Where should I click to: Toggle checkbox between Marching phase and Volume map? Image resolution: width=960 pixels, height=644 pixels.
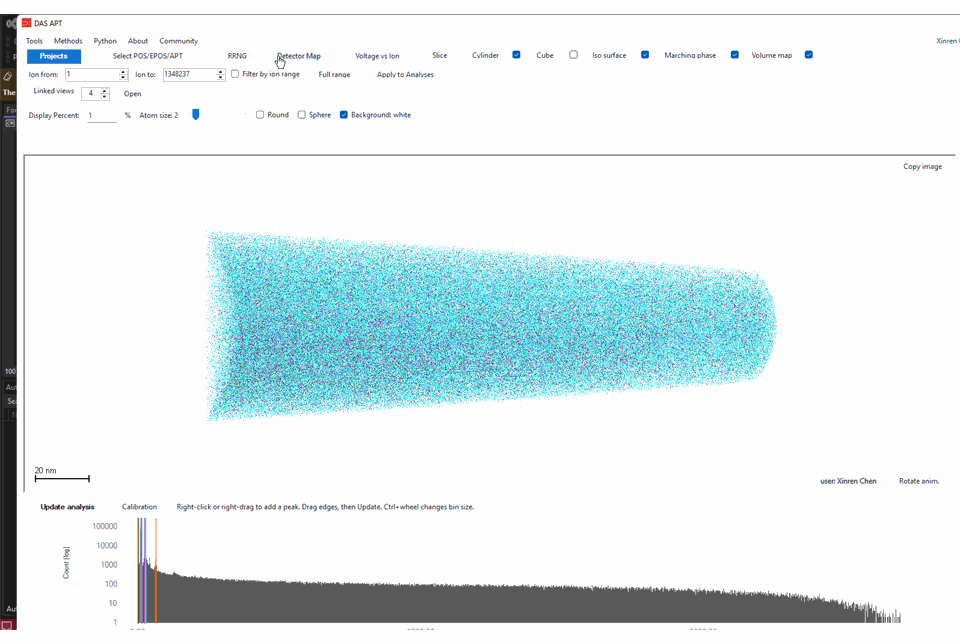click(x=735, y=54)
